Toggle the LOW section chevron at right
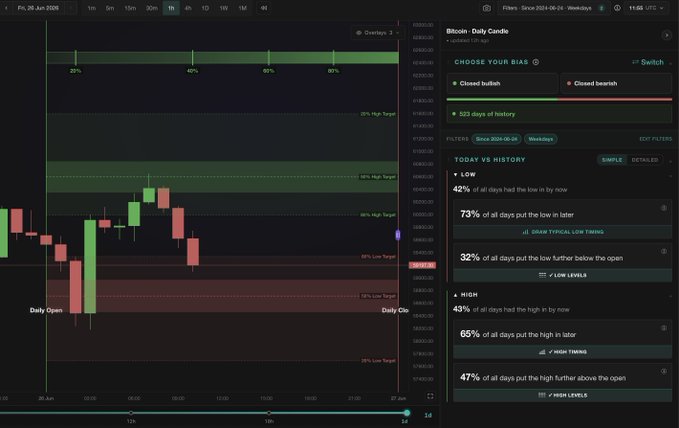Screen dimensions: 679x428 670,175
